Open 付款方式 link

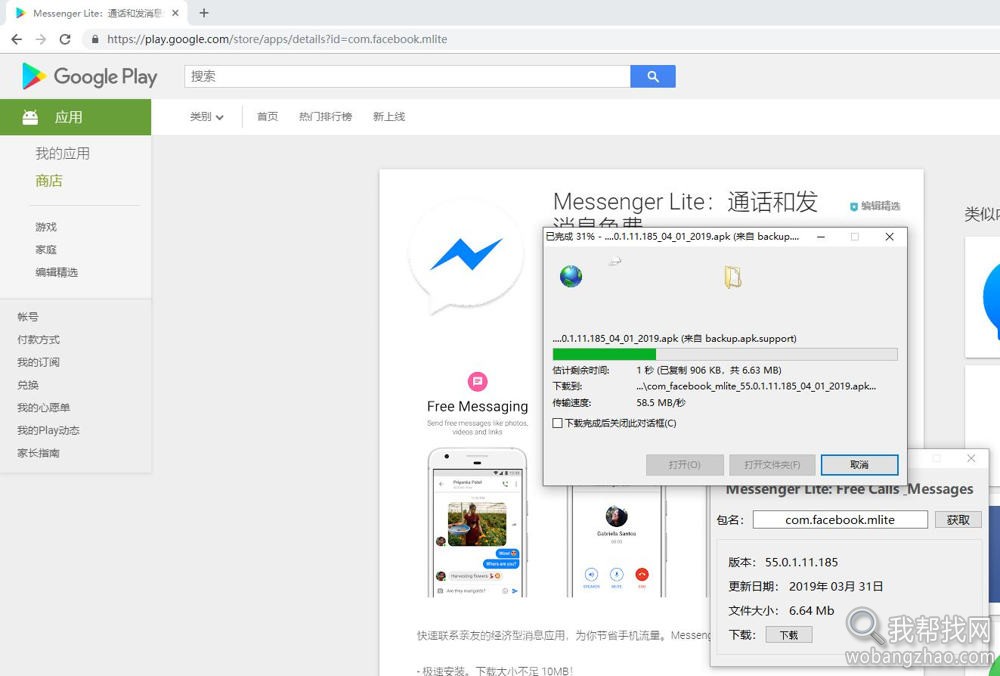coord(38,339)
